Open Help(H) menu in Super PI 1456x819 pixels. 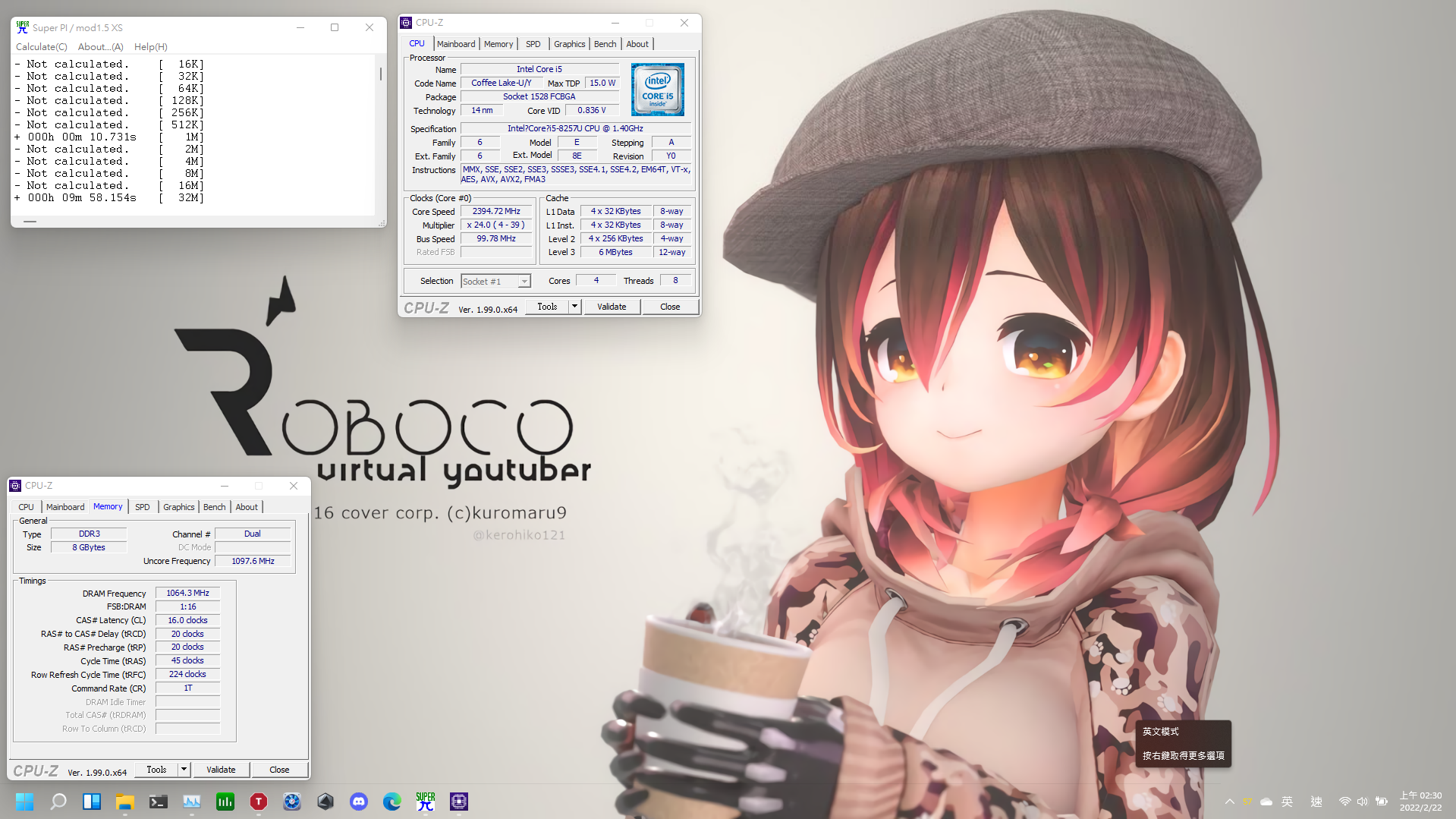151,47
